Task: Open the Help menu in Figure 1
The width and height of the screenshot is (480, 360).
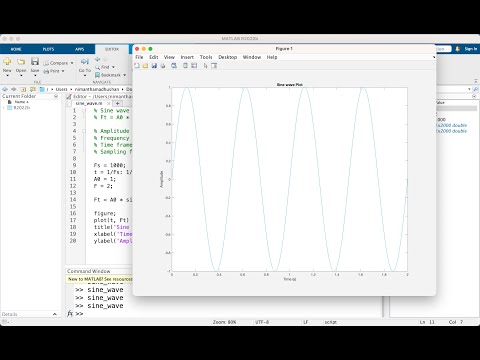Action: point(272,57)
